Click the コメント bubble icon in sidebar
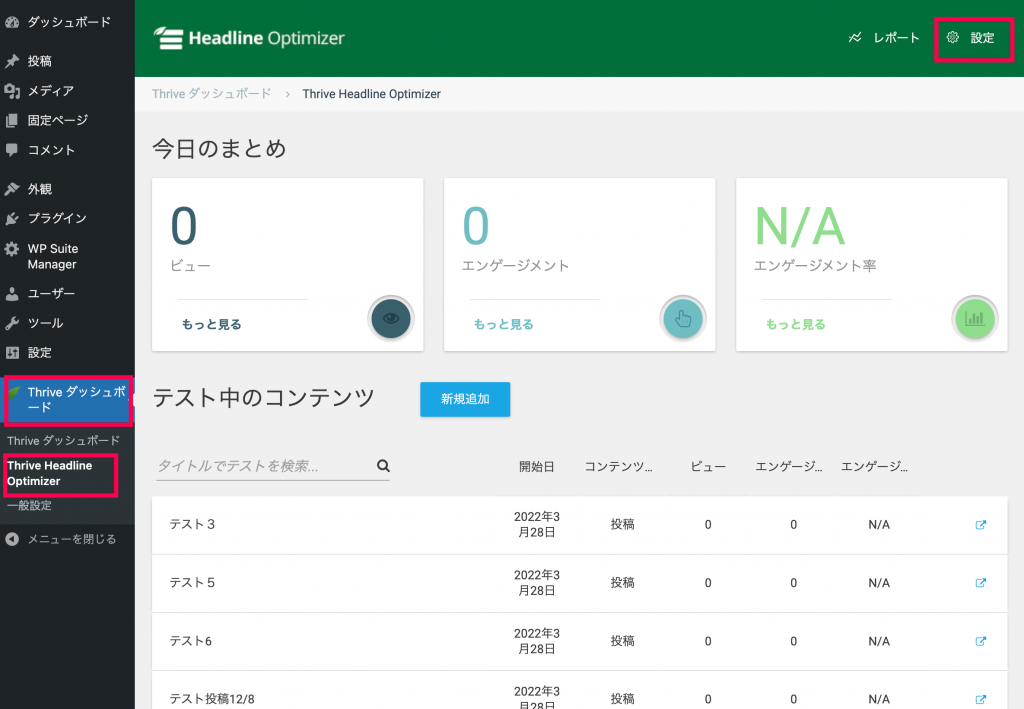The width and height of the screenshot is (1024, 709). [x=12, y=150]
